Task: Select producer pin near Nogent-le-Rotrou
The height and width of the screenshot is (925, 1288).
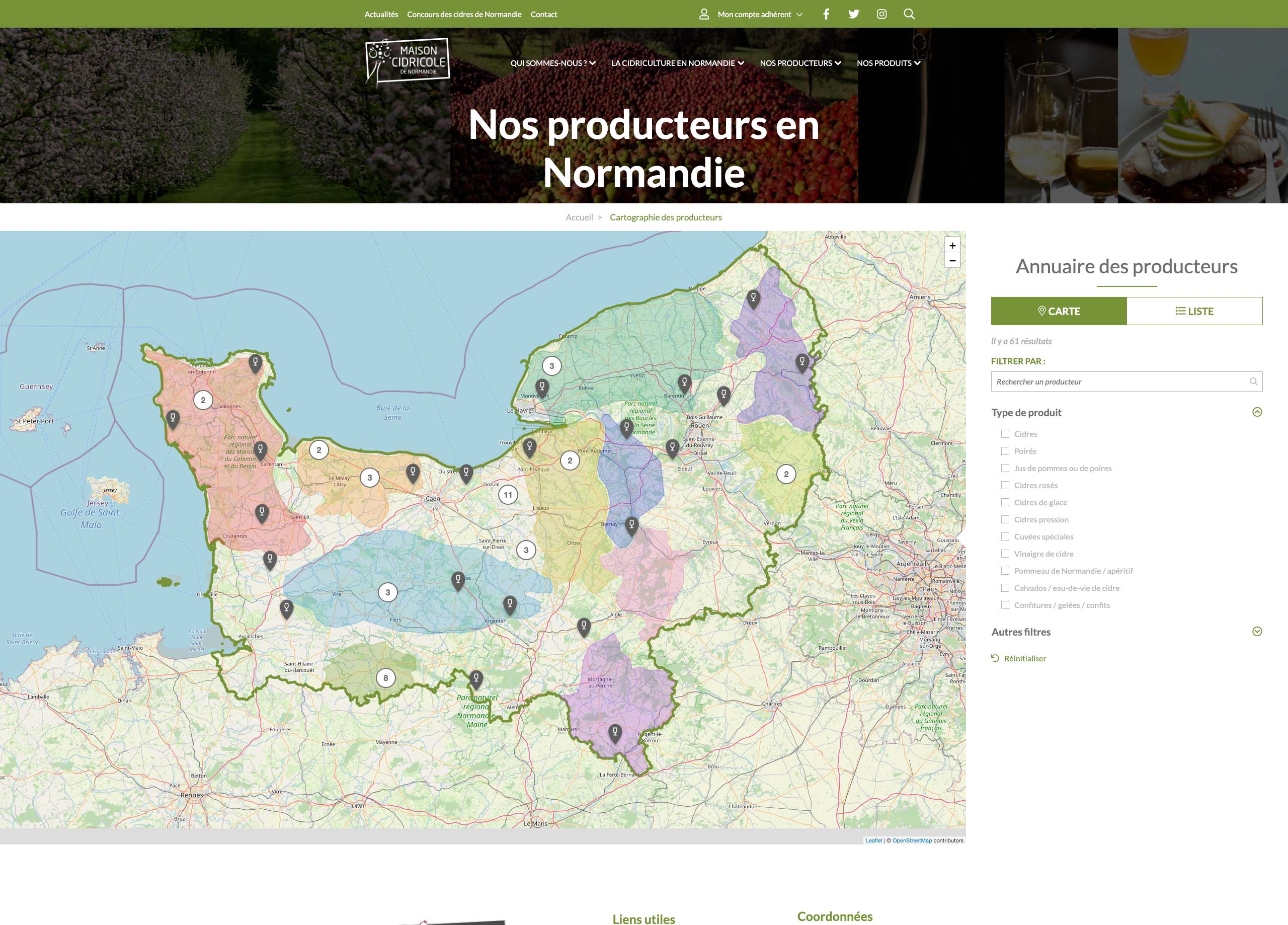Action: point(614,734)
